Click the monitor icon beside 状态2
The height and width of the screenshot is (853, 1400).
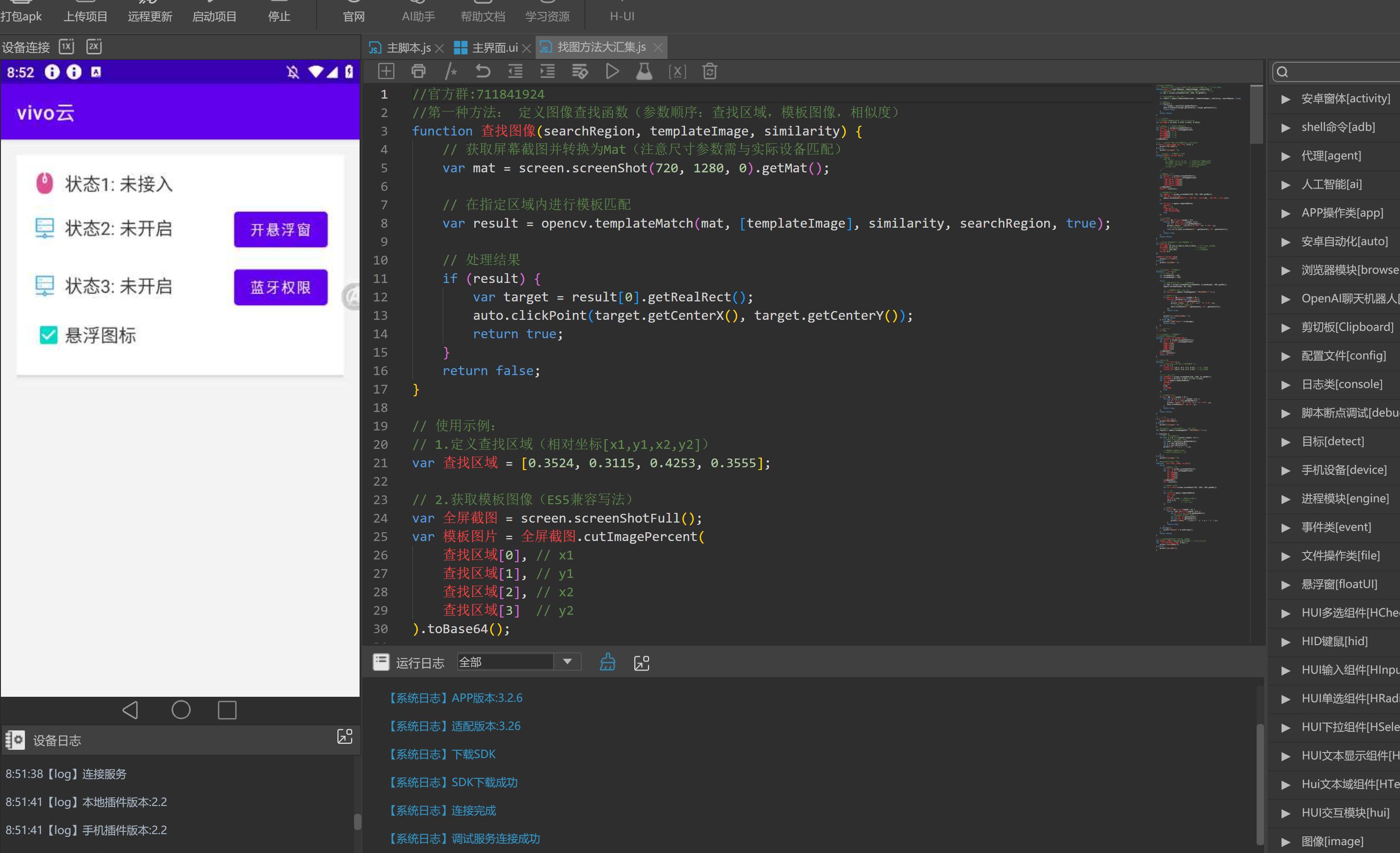pyautogui.click(x=44, y=228)
